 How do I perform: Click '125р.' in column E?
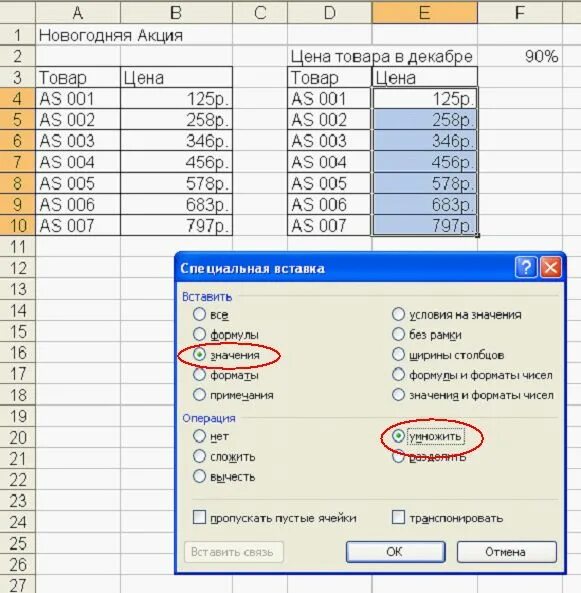point(424,98)
